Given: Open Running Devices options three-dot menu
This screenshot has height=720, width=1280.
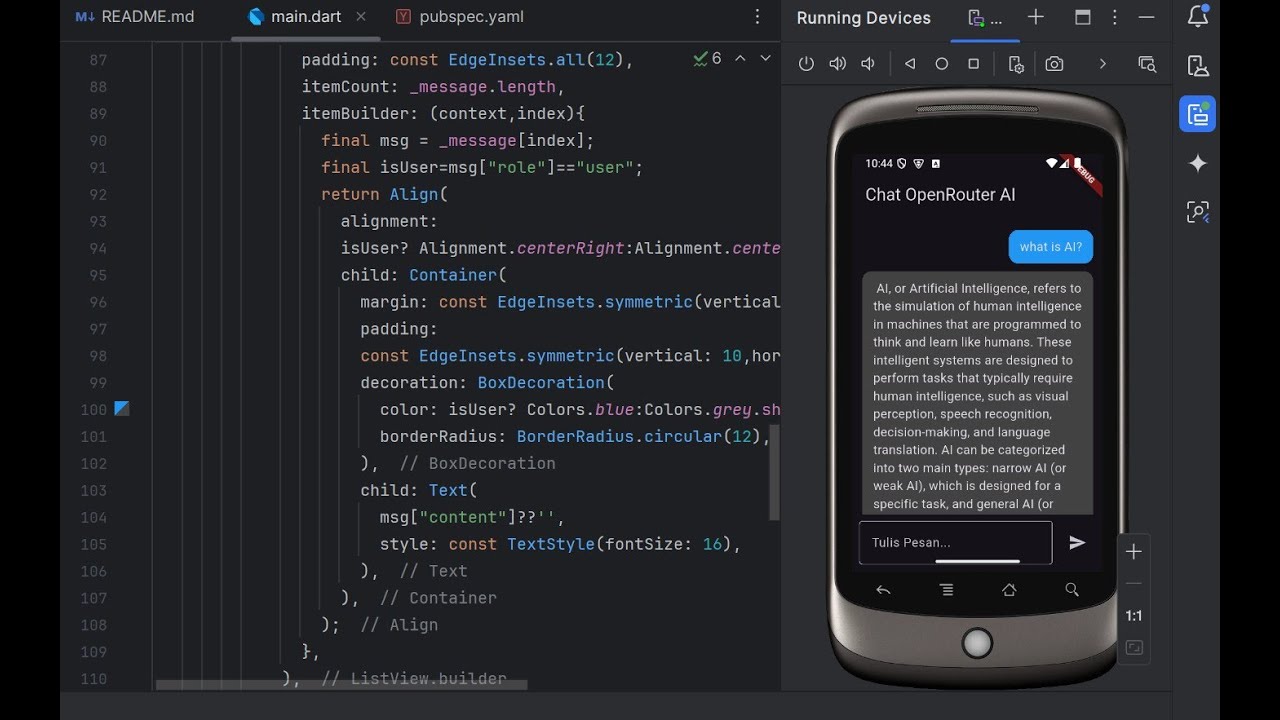Looking at the screenshot, I should [1114, 17].
